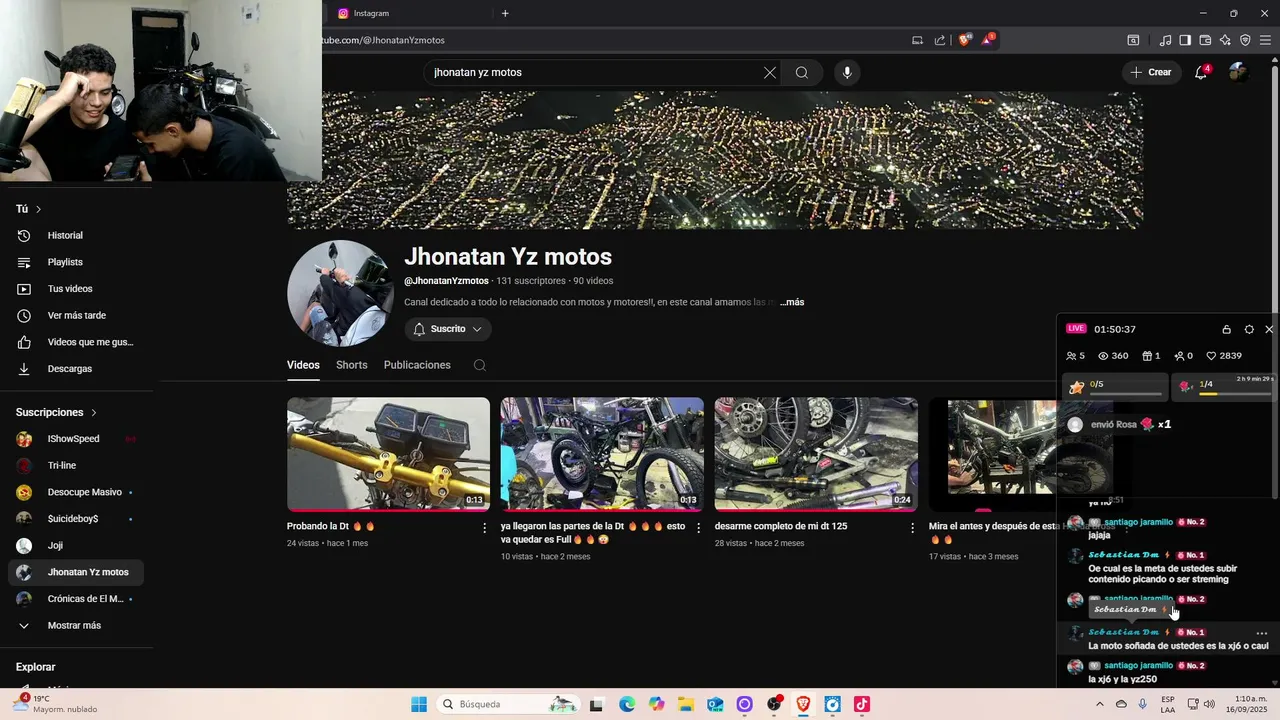The width and height of the screenshot is (1280, 720).
Task: Open live overlay settings gear
Action: click(x=1249, y=329)
